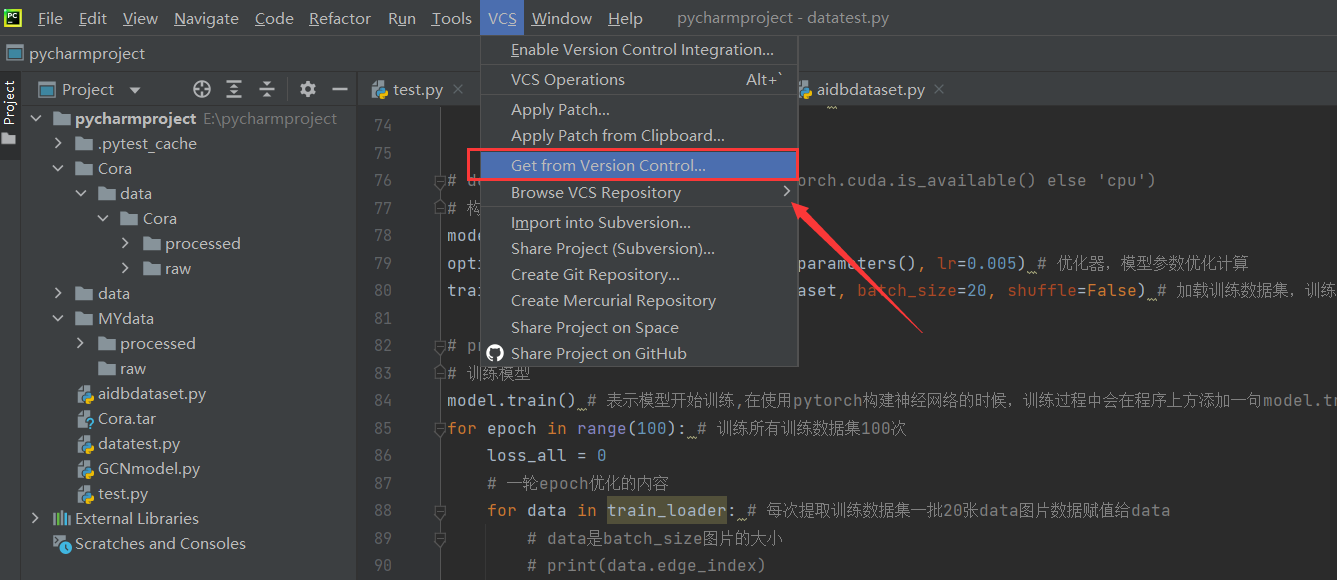Image resolution: width=1337 pixels, height=580 pixels.
Task: Expand the External Libraries node
Action: click(36, 518)
